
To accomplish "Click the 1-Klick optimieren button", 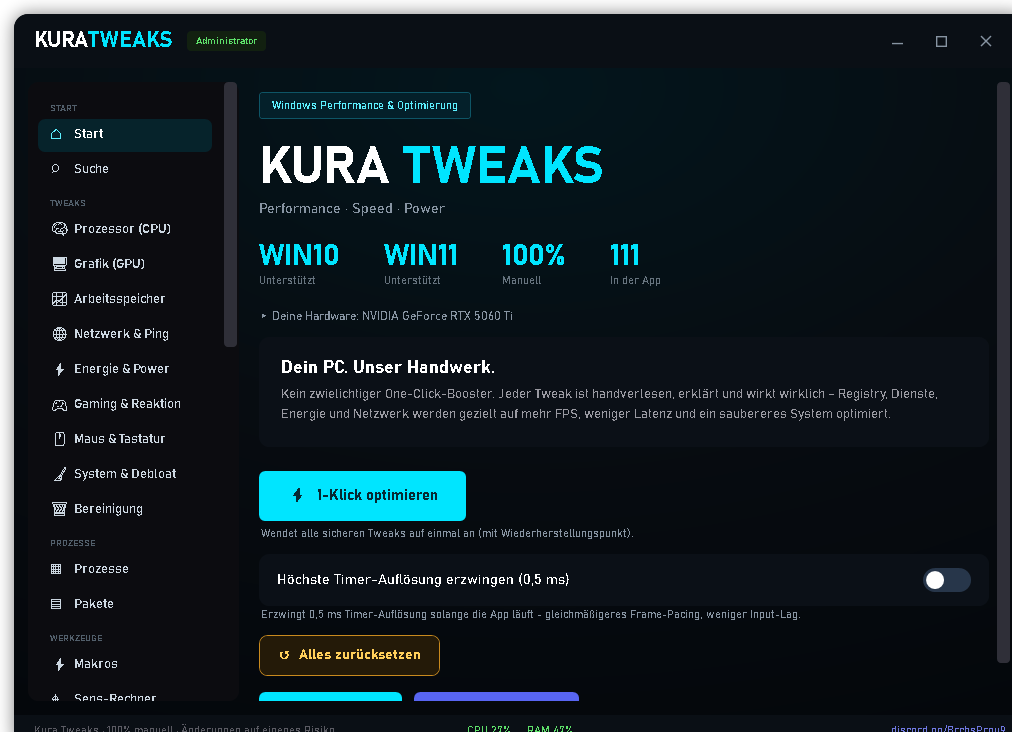I will click(362, 496).
